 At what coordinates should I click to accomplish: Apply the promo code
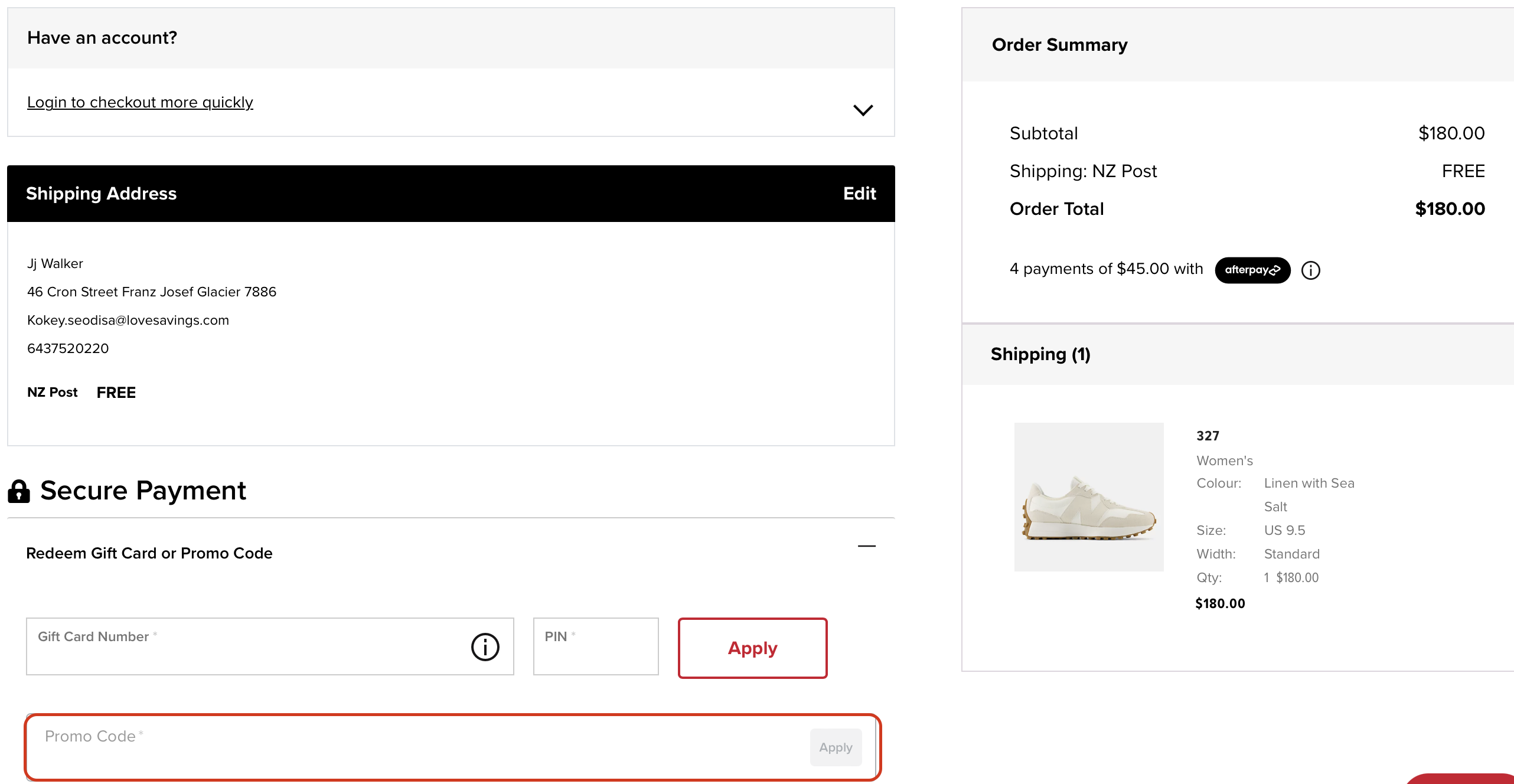click(x=835, y=747)
